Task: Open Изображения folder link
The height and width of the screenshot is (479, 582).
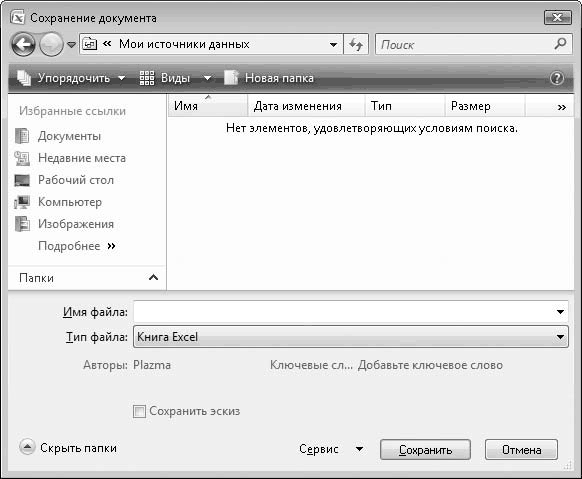Action: click(x=64, y=224)
